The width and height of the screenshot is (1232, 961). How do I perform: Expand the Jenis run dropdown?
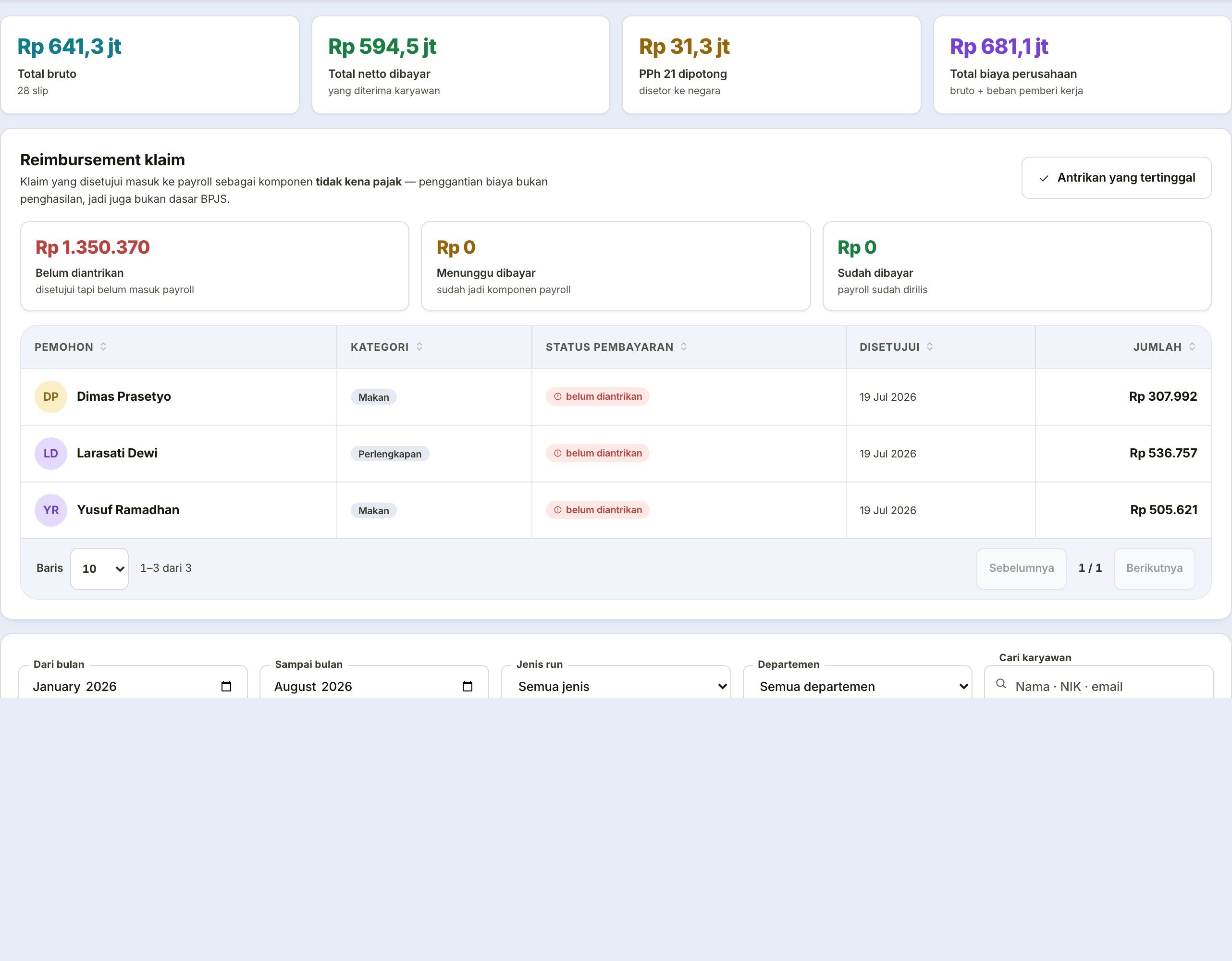616,686
